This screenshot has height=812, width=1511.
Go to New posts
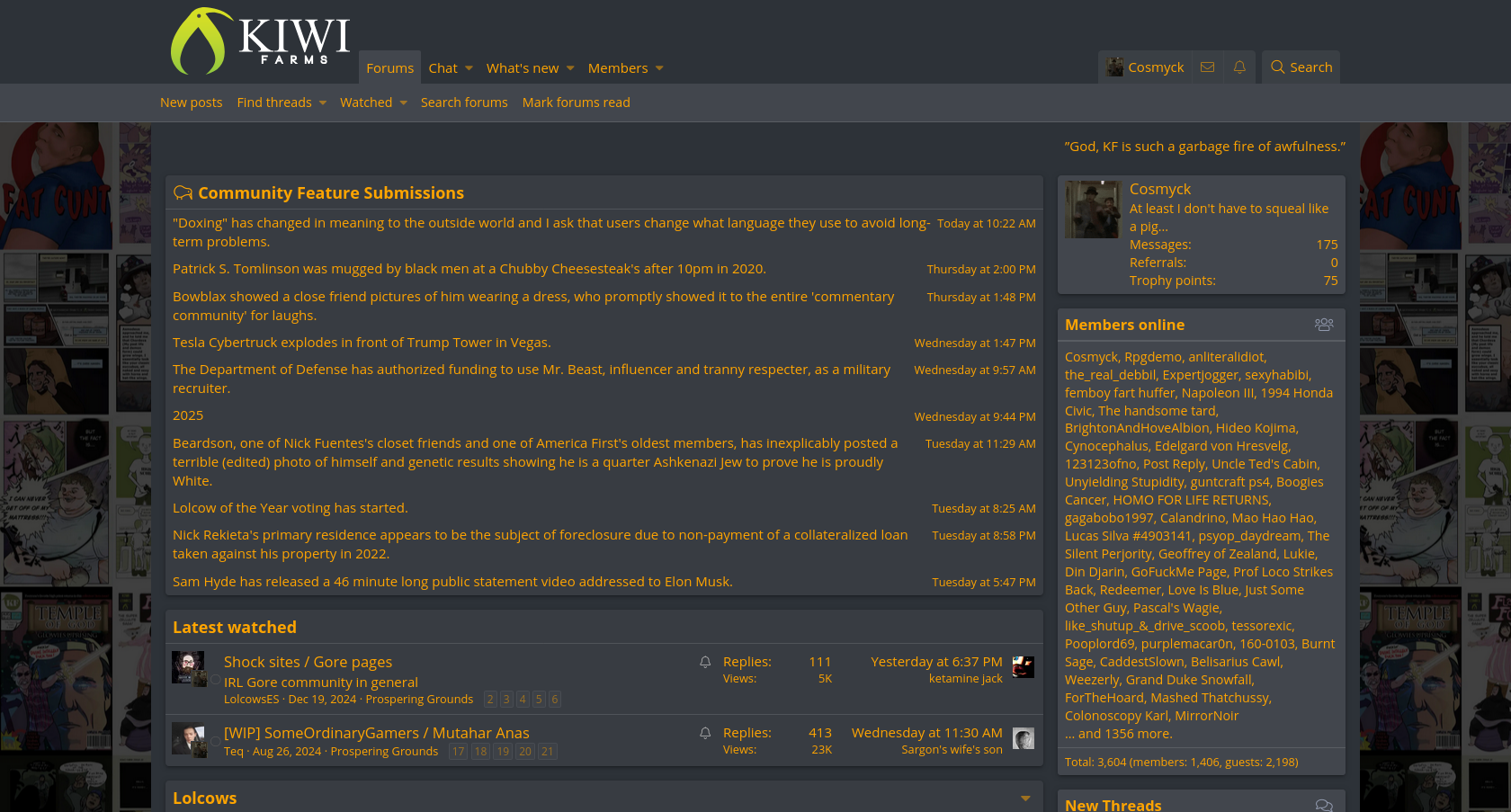point(191,103)
